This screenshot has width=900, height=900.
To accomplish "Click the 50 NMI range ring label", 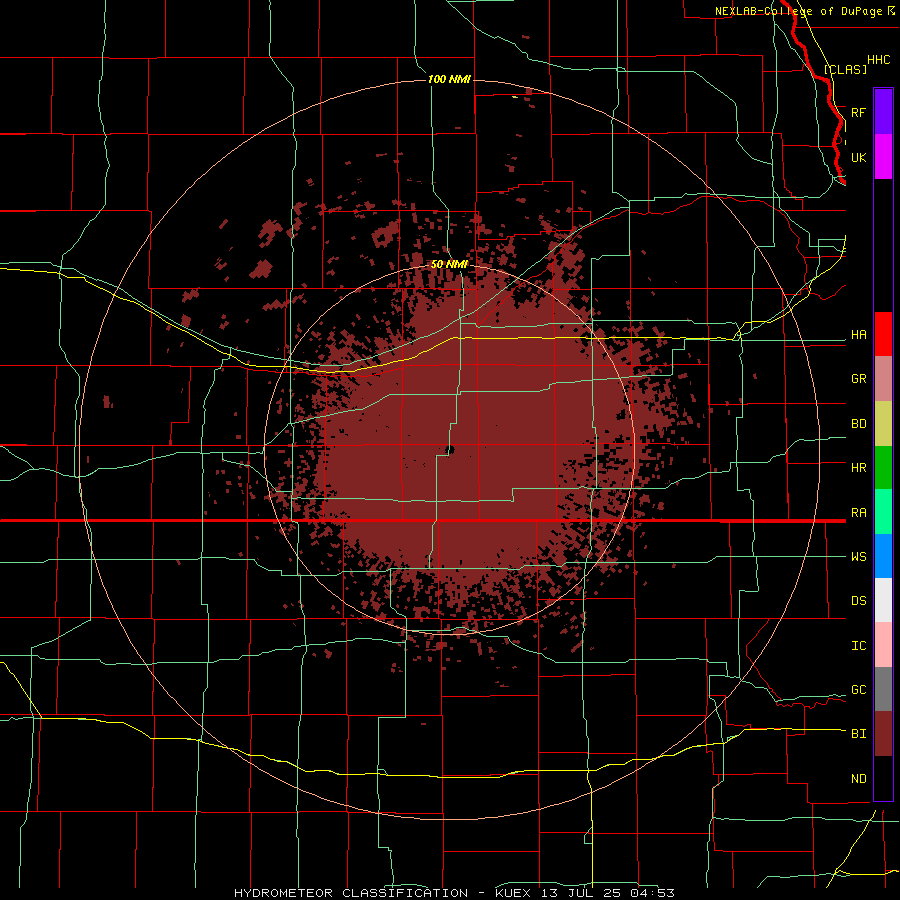I will [x=449, y=264].
